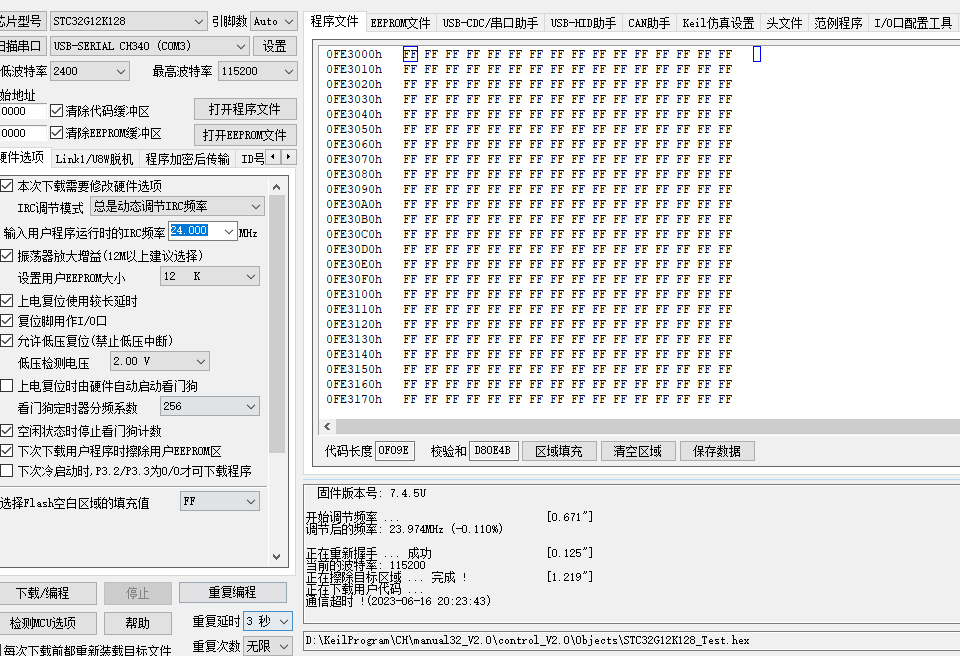Click 帮助 button

pos(137,623)
